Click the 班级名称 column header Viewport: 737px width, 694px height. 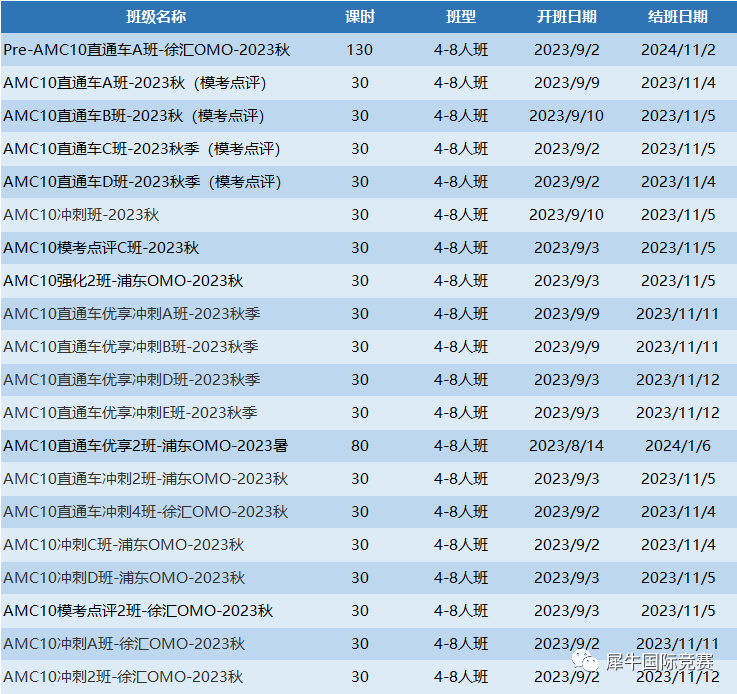click(x=155, y=17)
